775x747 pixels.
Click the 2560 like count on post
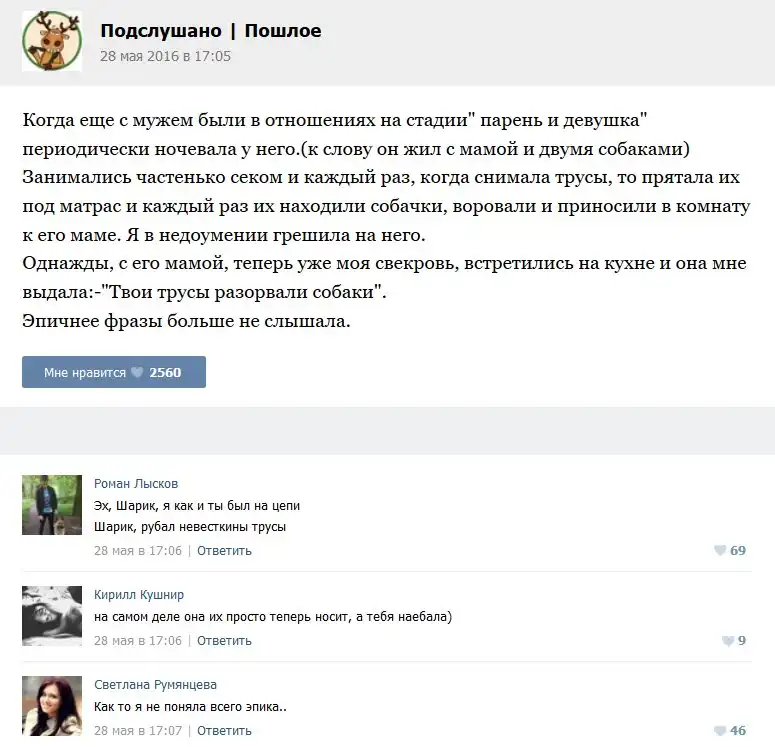(x=165, y=372)
